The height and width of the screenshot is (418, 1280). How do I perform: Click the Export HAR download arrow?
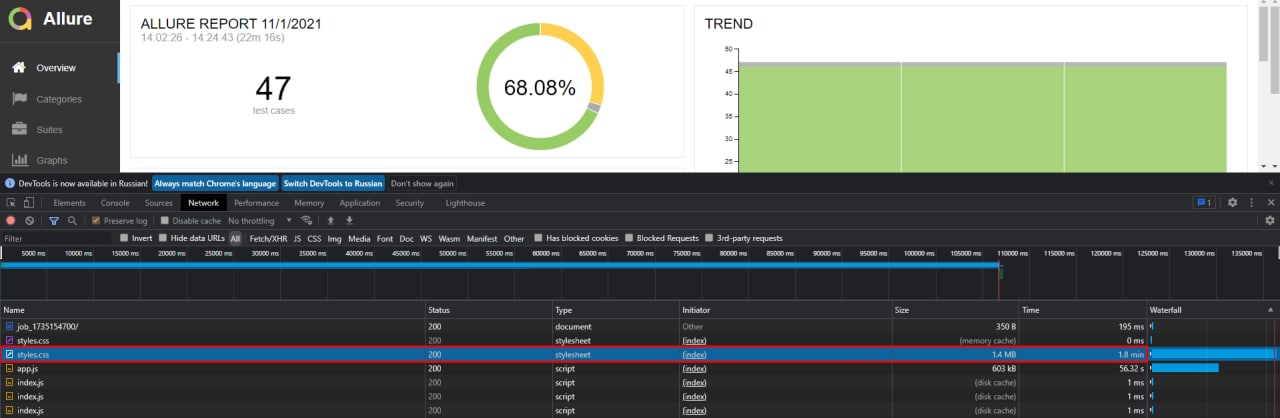[x=350, y=220]
